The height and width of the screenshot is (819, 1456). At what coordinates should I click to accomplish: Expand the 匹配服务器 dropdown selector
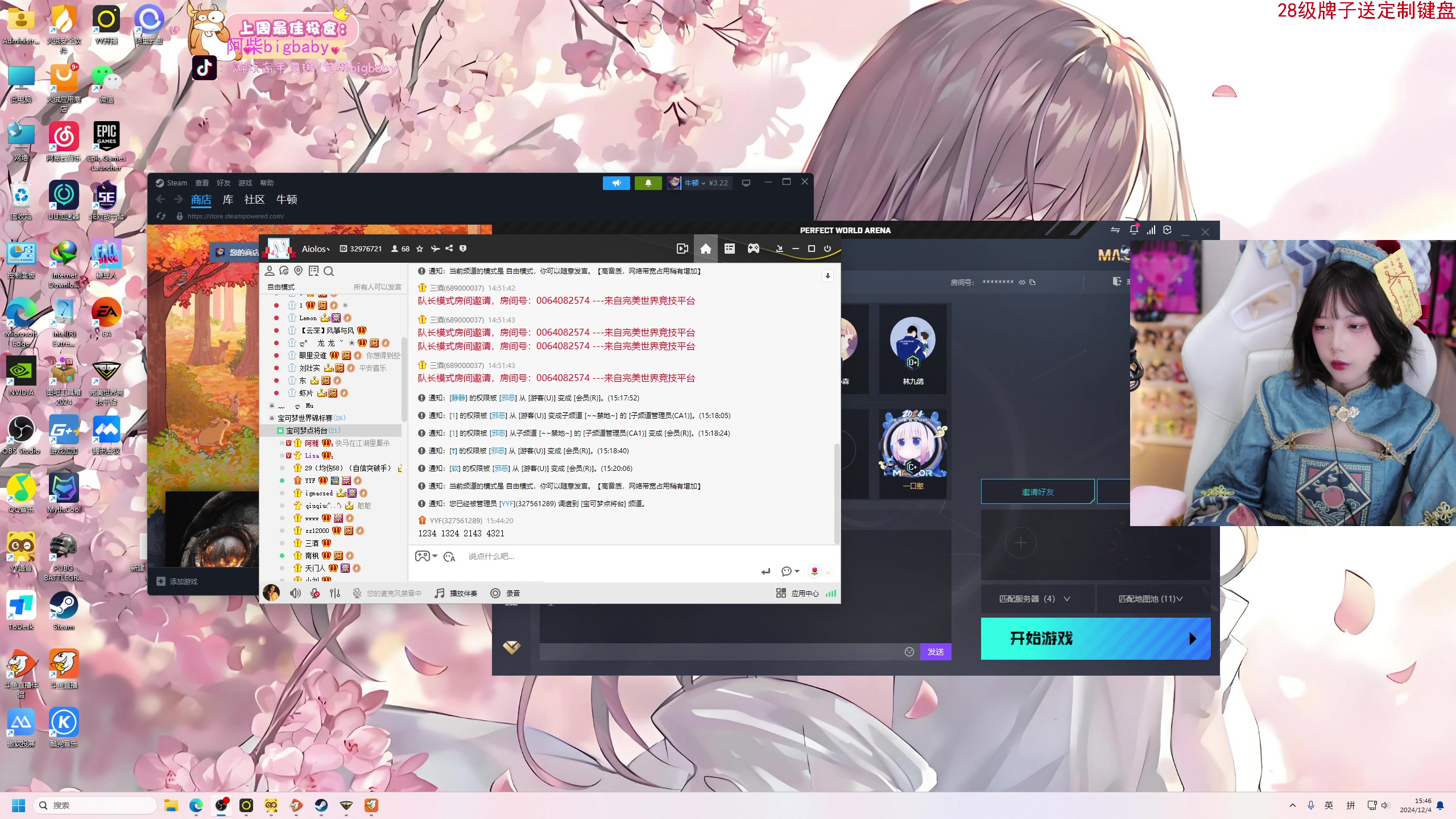(1035, 598)
